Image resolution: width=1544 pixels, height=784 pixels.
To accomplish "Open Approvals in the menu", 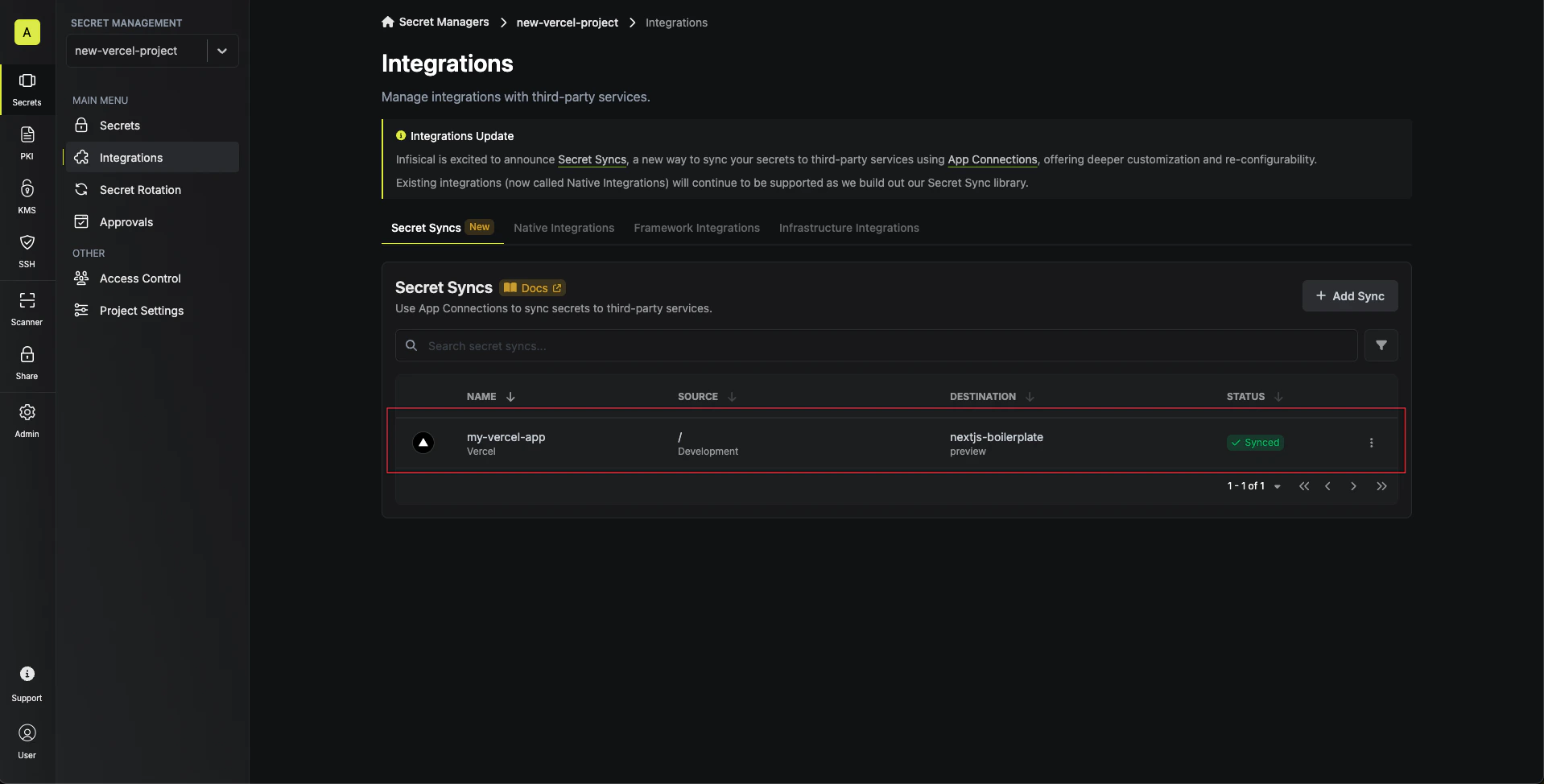I will click(x=151, y=222).
